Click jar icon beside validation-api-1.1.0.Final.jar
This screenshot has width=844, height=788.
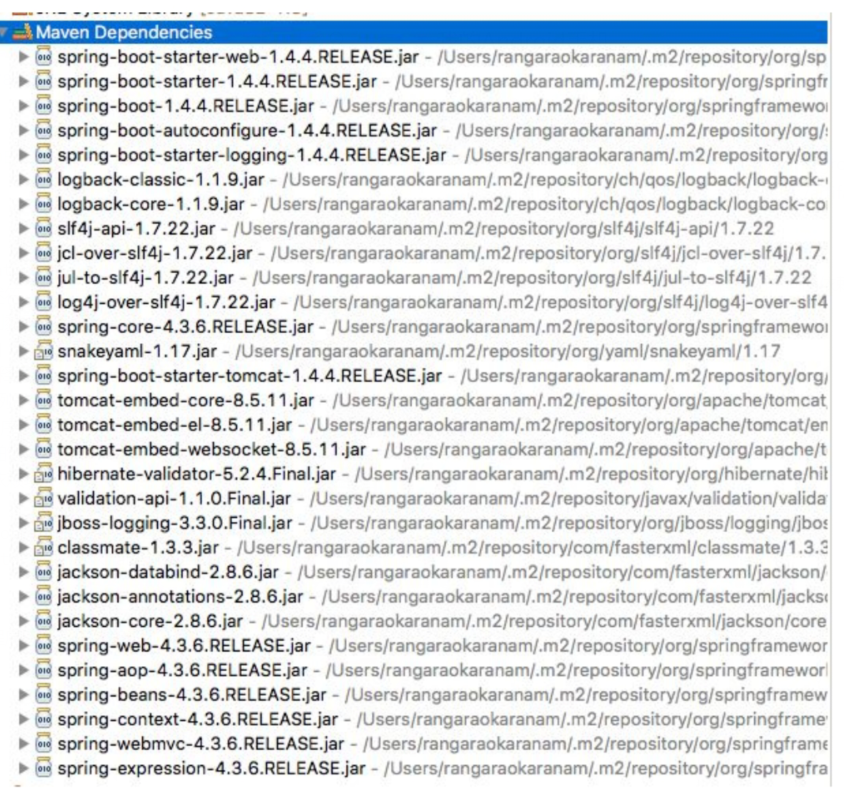pyautogui.click(x=43, y=498)
